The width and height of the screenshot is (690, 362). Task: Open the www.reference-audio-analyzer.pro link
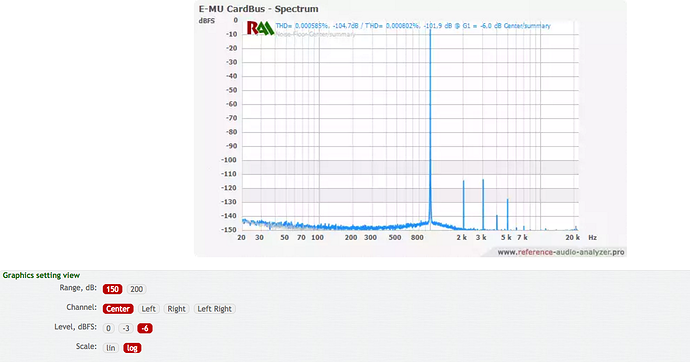coord(561,252)
